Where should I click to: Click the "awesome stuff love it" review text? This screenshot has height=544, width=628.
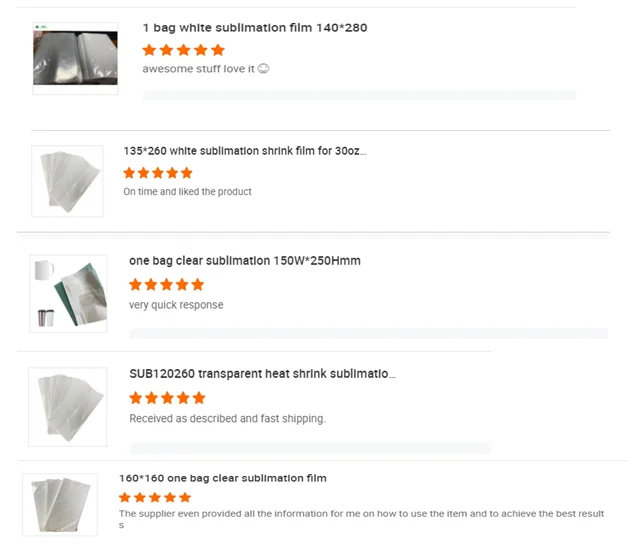pos(205,69)
